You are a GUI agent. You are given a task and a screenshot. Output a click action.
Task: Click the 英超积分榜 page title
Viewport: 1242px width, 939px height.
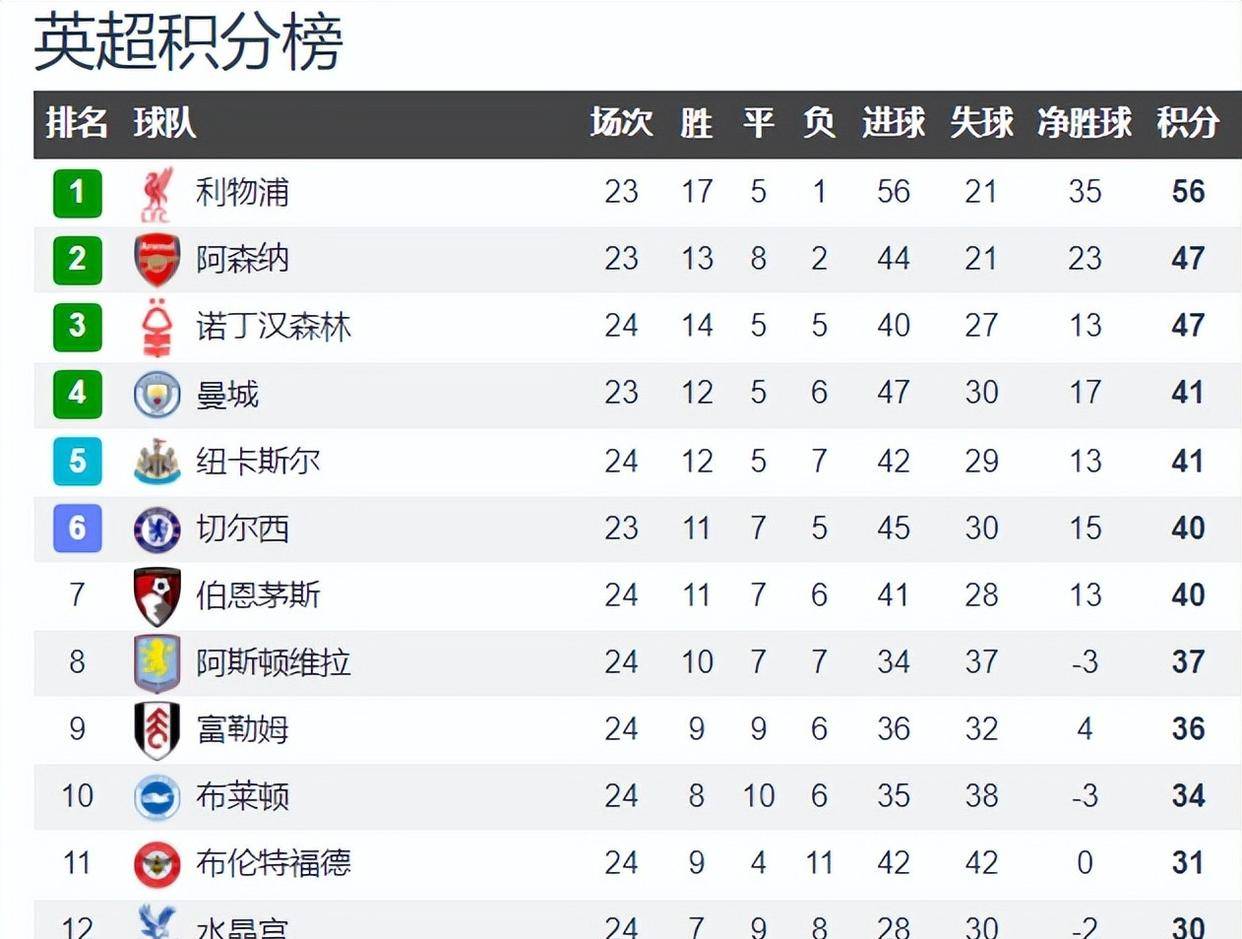coord(188,42)
